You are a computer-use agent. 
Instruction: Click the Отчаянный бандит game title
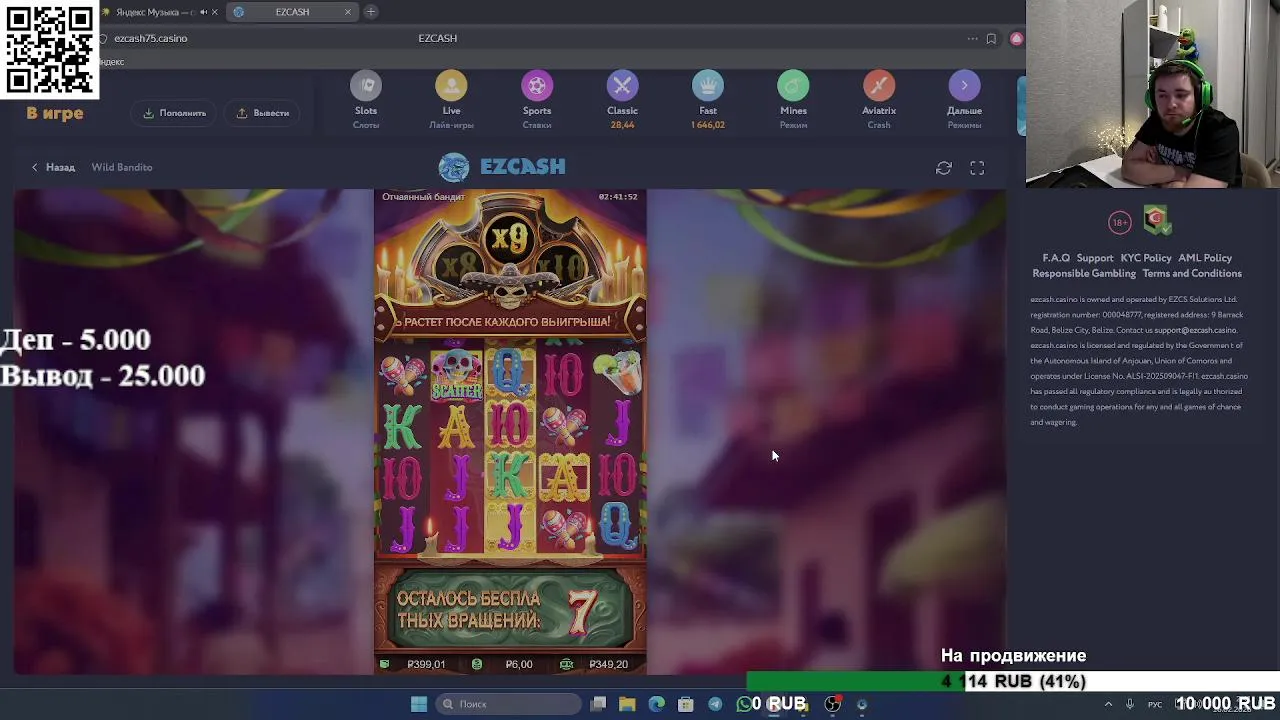(x=423, y=197)
